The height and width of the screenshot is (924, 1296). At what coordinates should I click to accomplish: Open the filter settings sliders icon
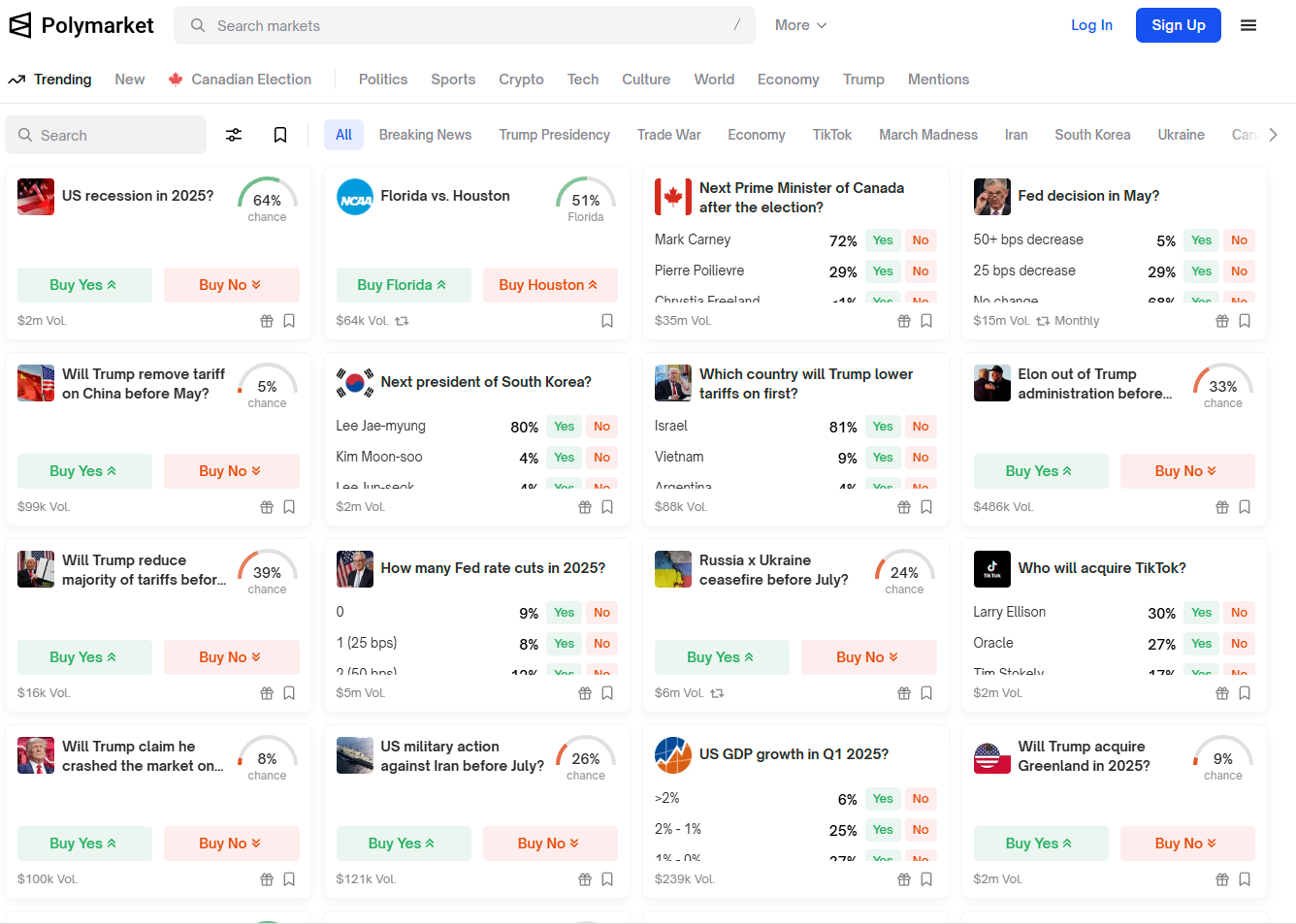234,135
